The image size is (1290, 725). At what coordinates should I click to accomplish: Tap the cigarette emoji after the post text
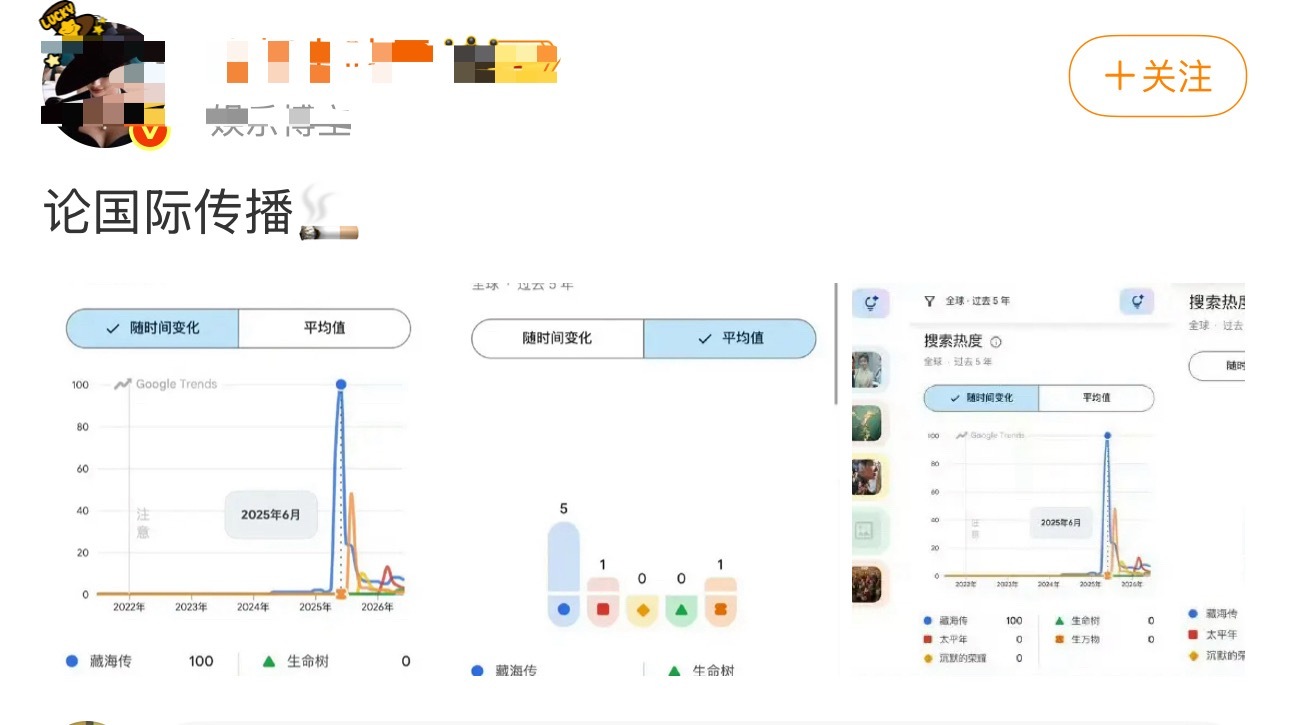point(329,214)
